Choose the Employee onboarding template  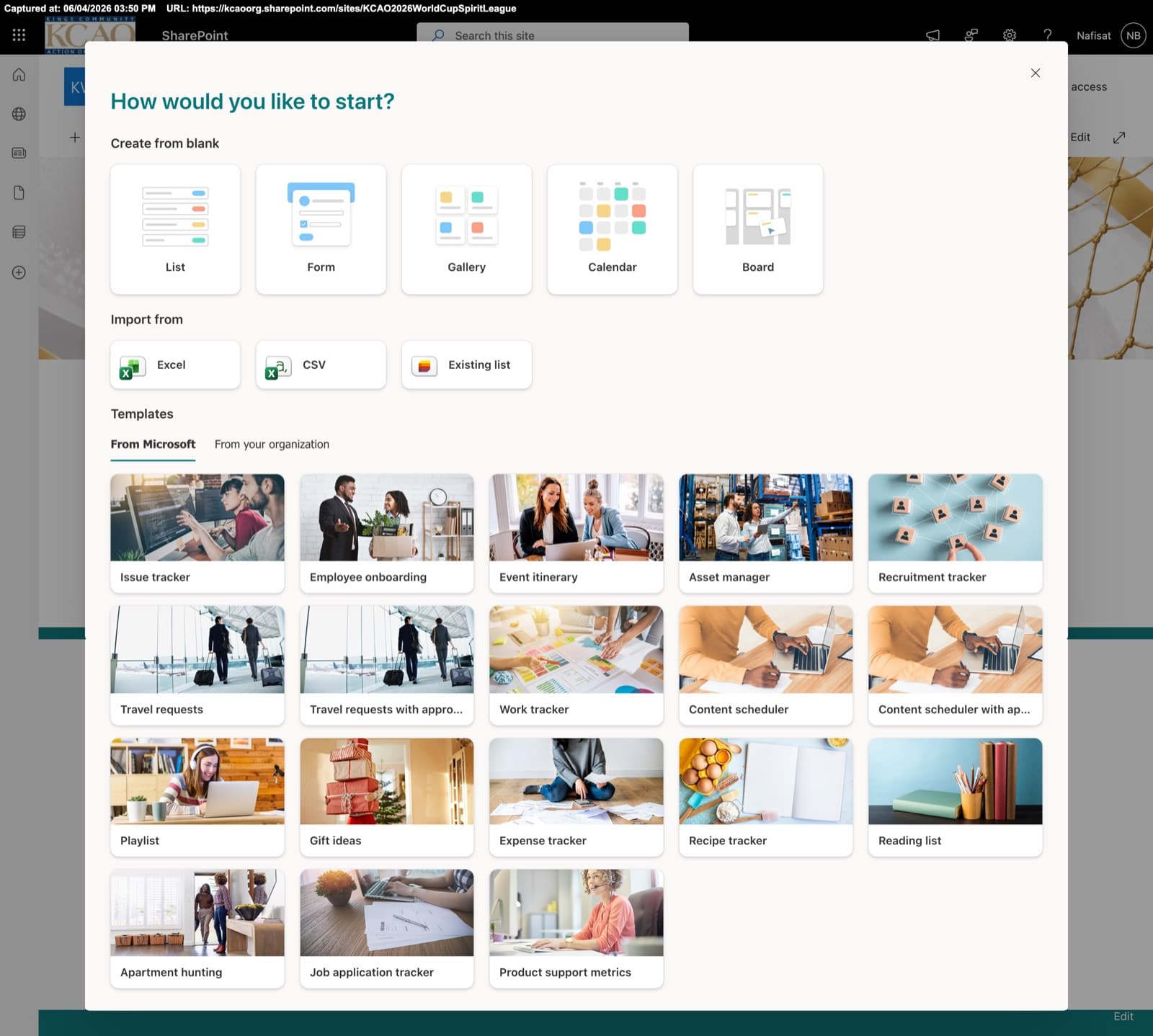[386, 533]
